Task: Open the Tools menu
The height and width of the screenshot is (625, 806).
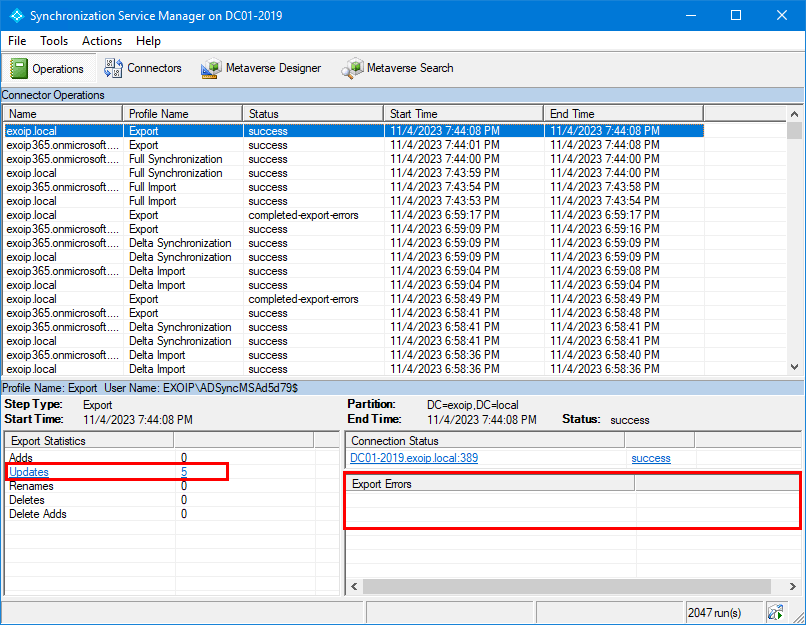Action: click(54, 41)
